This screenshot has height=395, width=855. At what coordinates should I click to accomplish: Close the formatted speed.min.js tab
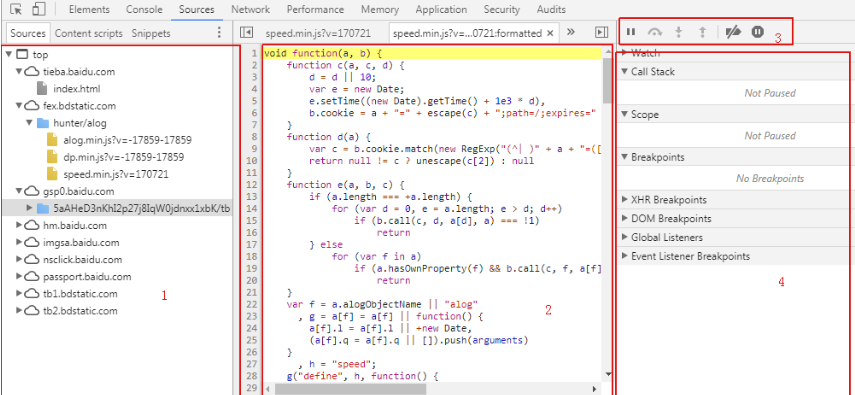[550, 33]
